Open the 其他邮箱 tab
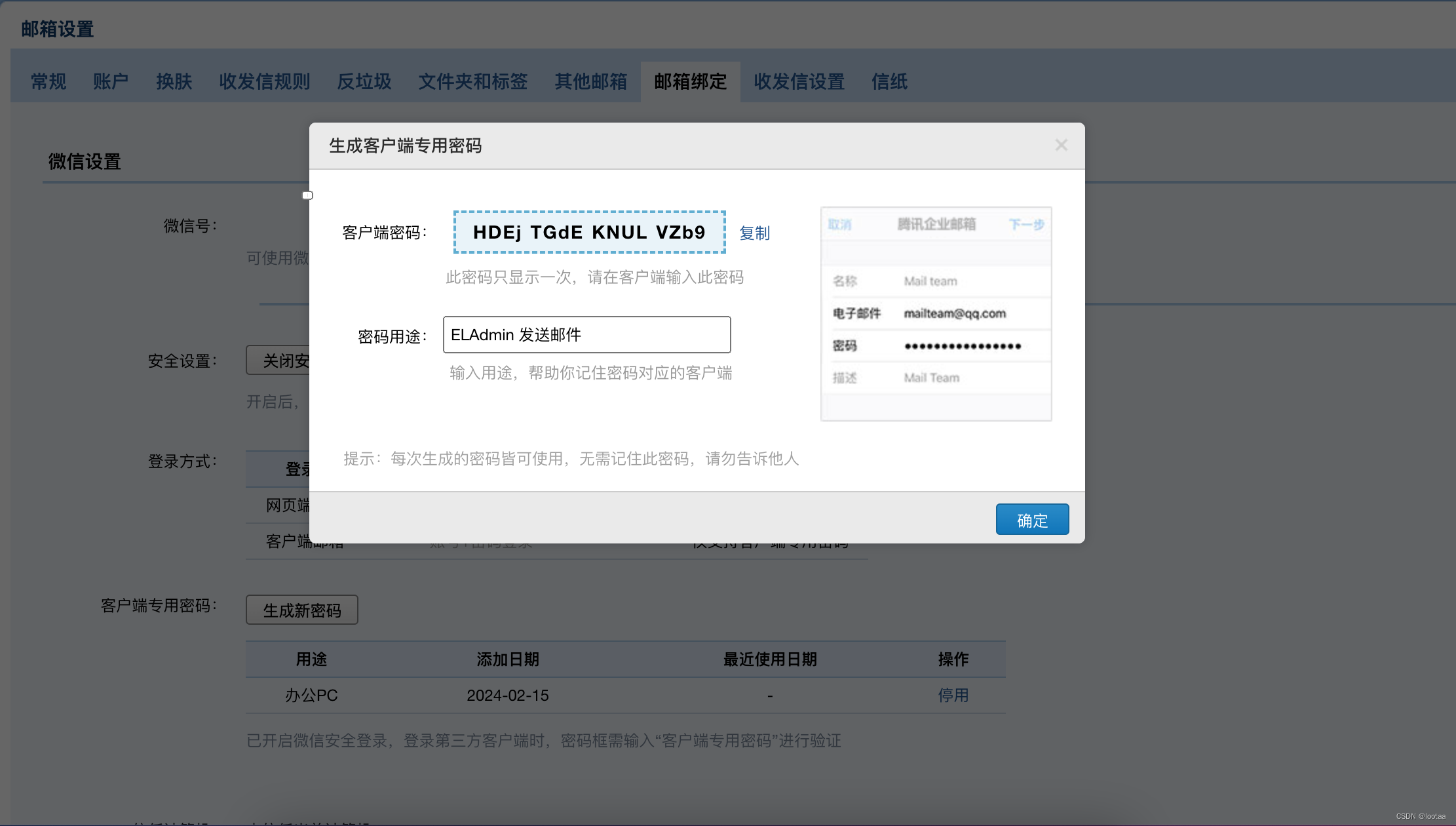 click(590, 81)
